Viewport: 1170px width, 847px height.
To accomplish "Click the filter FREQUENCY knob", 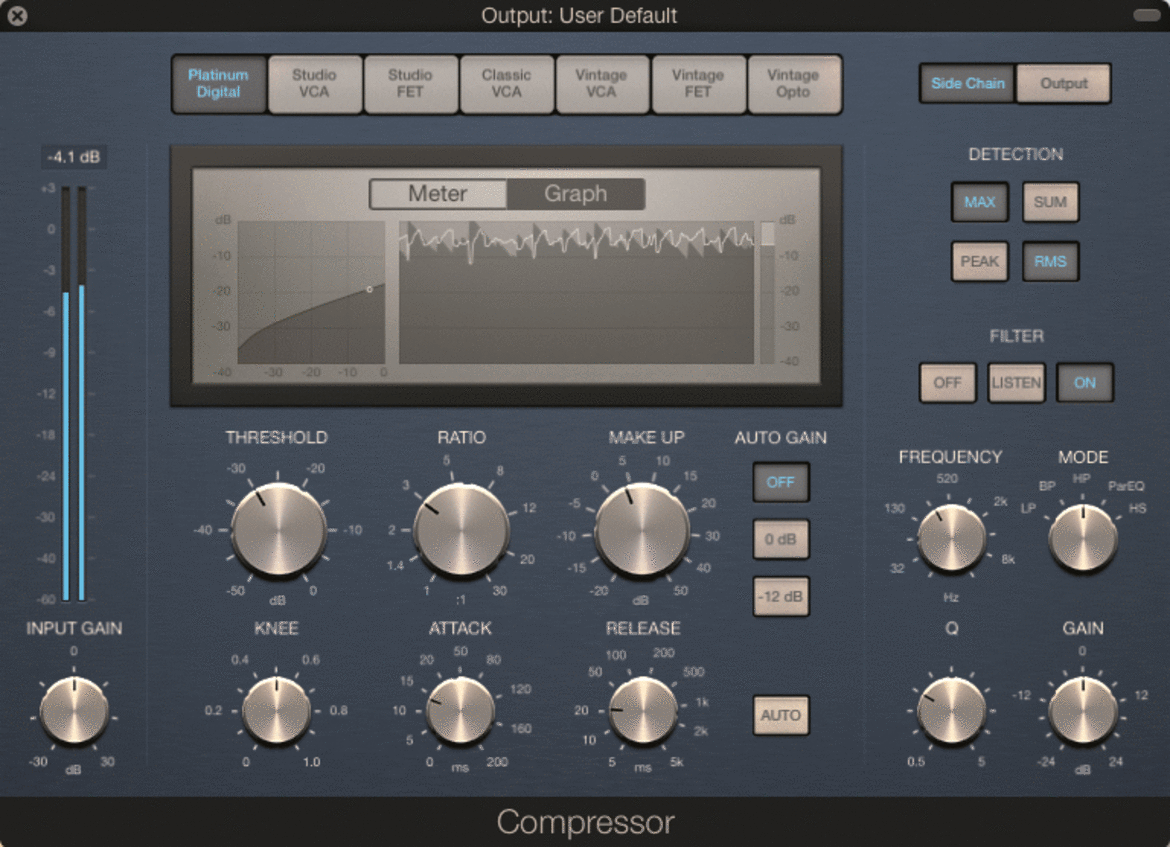I will (x=951, y=538).
